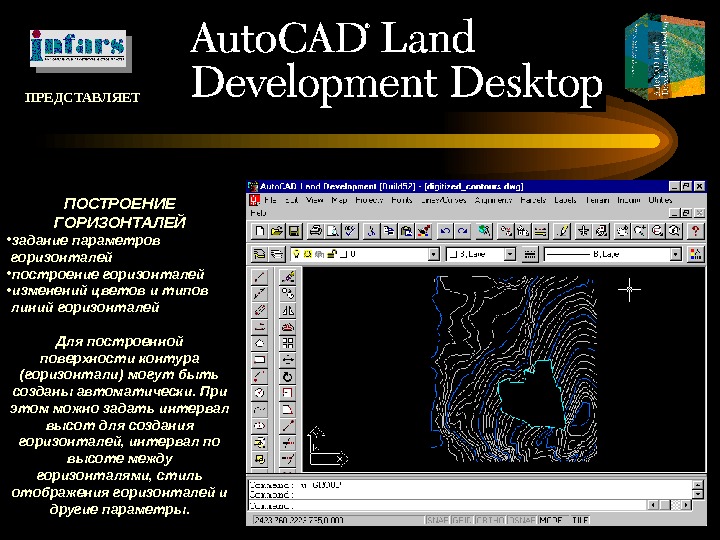Open the Parcels menu
Screen dimensions: 720x540
coord(533,200)
